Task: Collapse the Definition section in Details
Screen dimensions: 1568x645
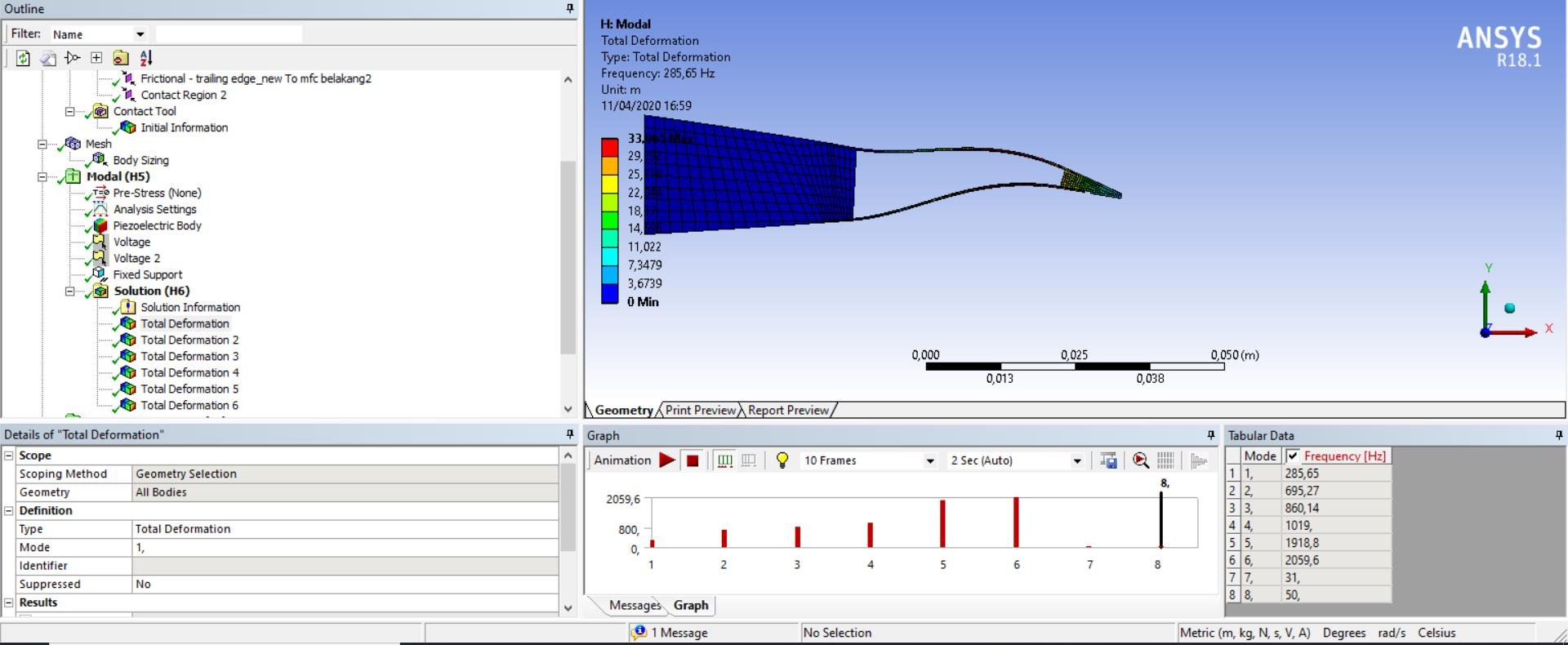Action: pos(9,510)
